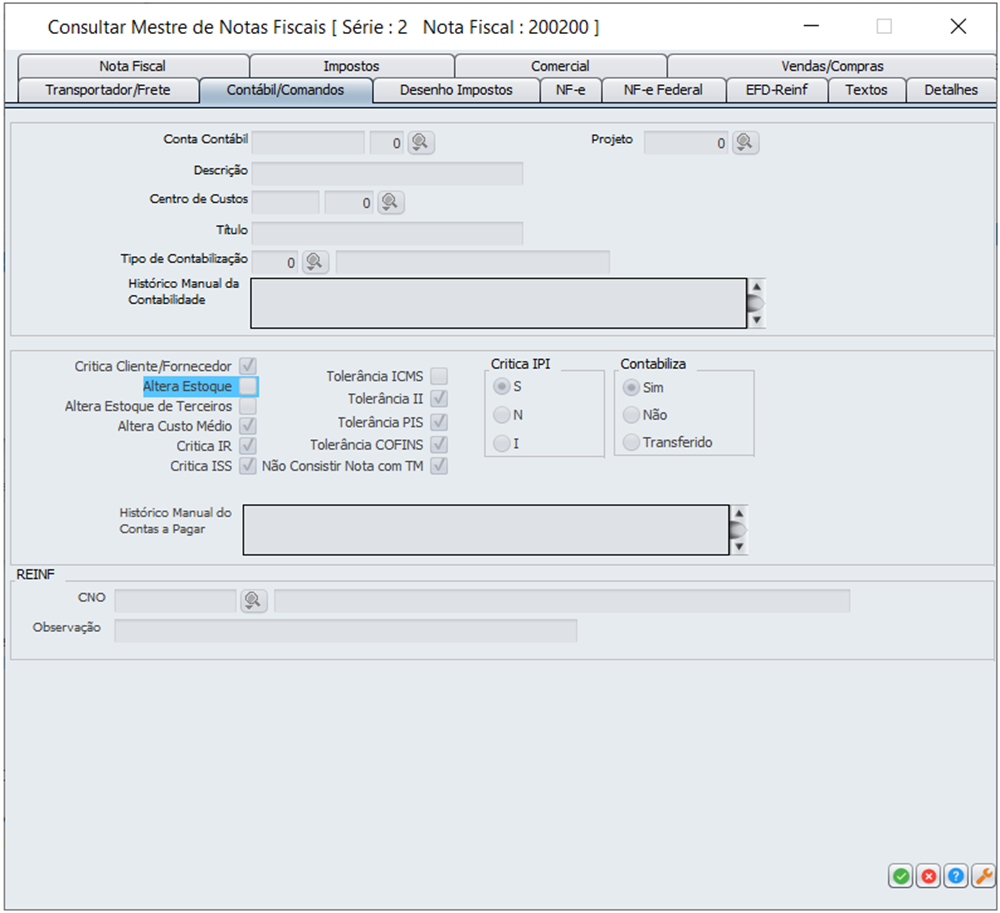Image resolution: width=1000 pixels, height=913 pixels.
Task: Select Contabiliza Transferido option
Action: (631, 442)
